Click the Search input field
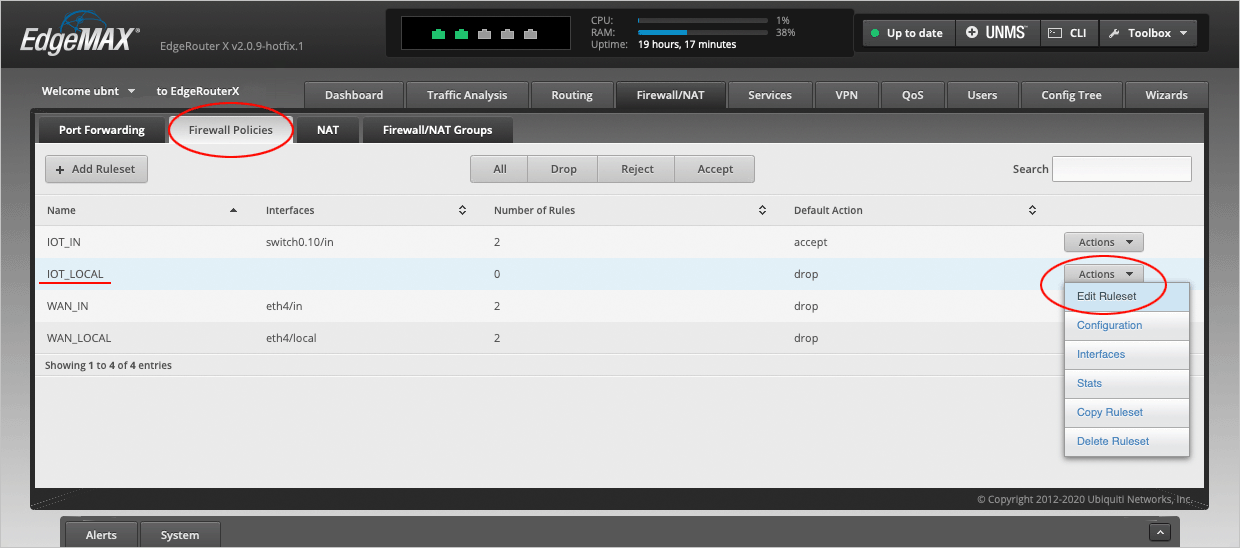1240x548 pixels. click(1122, 169)
